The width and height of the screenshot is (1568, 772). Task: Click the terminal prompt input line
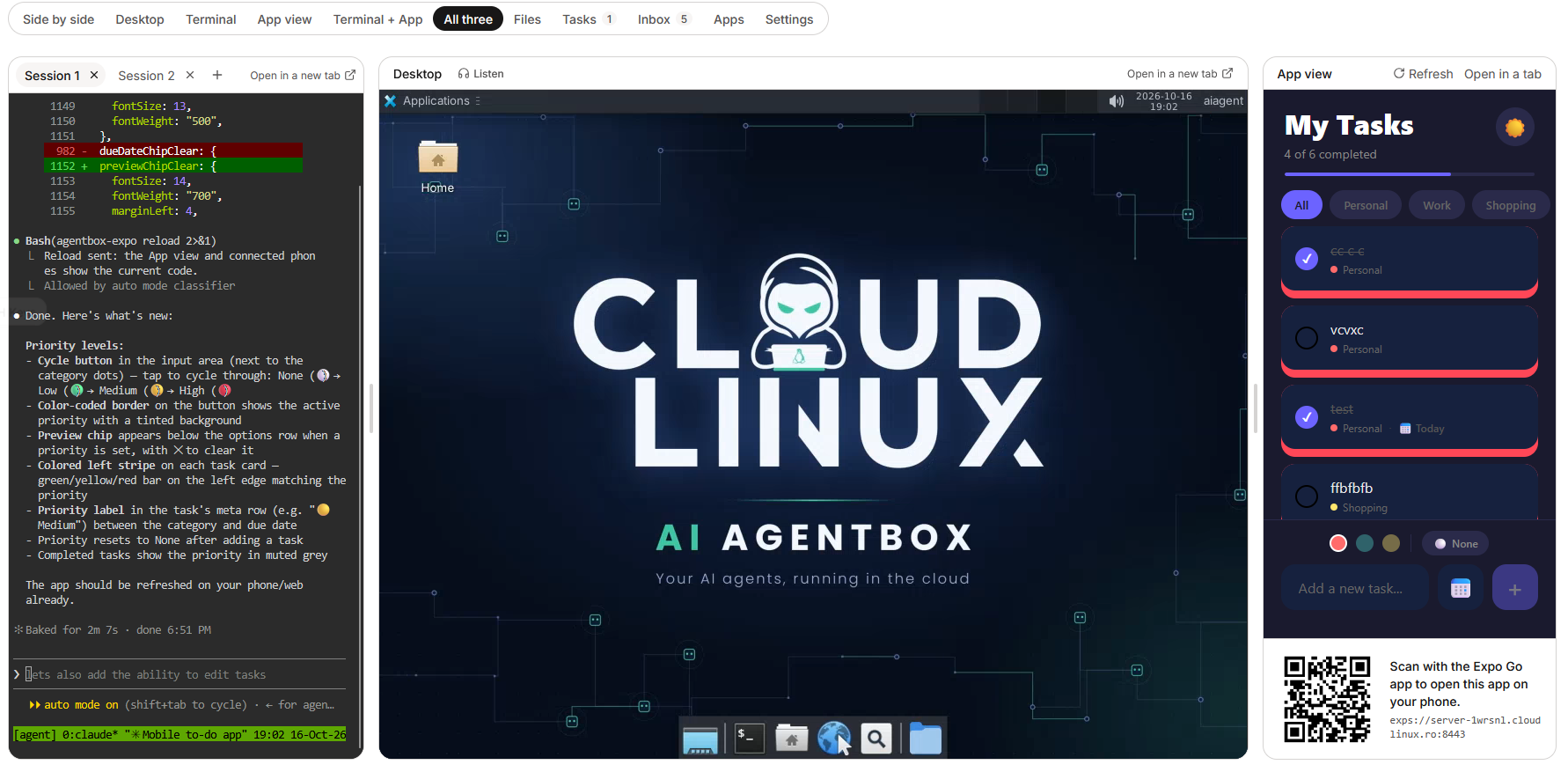coord(180,674)
